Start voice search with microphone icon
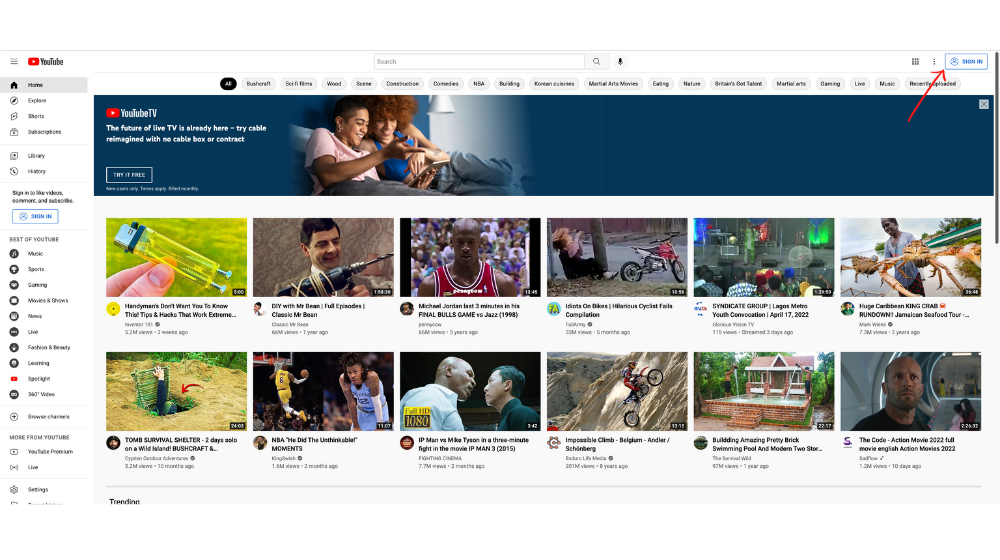1000x560 pixels. tap(620, 62)
